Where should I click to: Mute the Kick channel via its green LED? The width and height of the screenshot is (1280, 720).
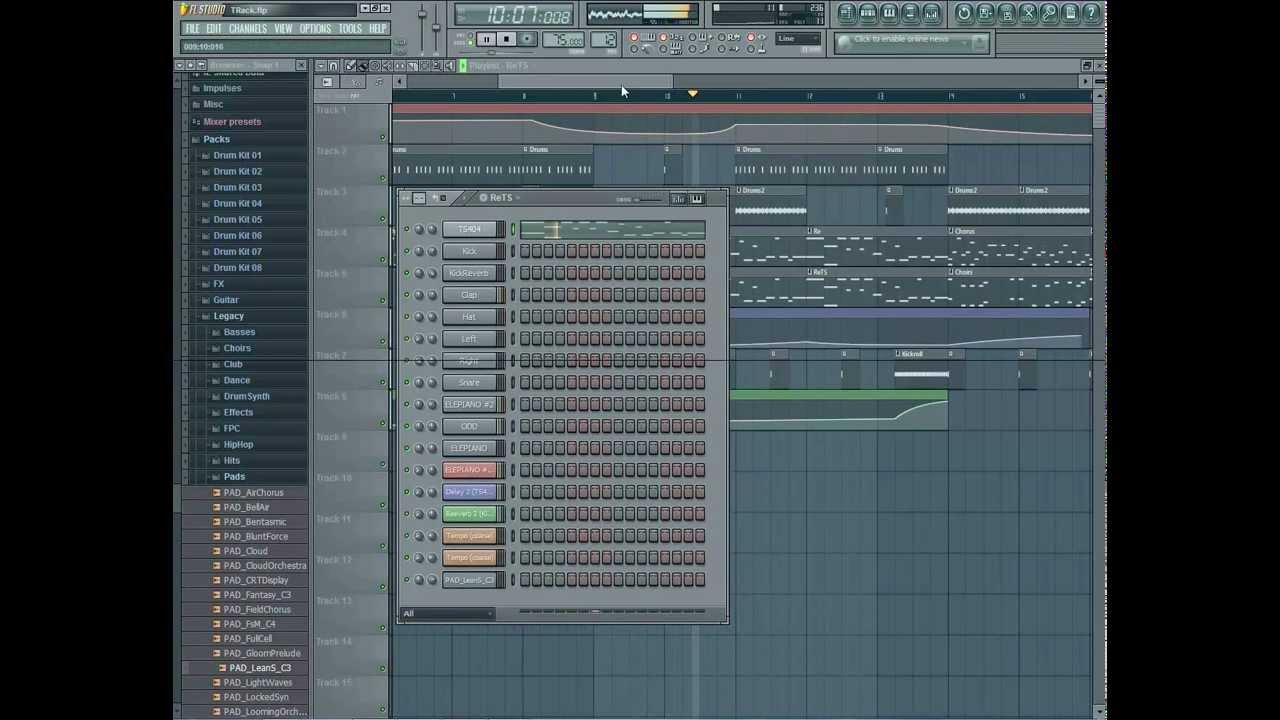click(x=407, y=252)
